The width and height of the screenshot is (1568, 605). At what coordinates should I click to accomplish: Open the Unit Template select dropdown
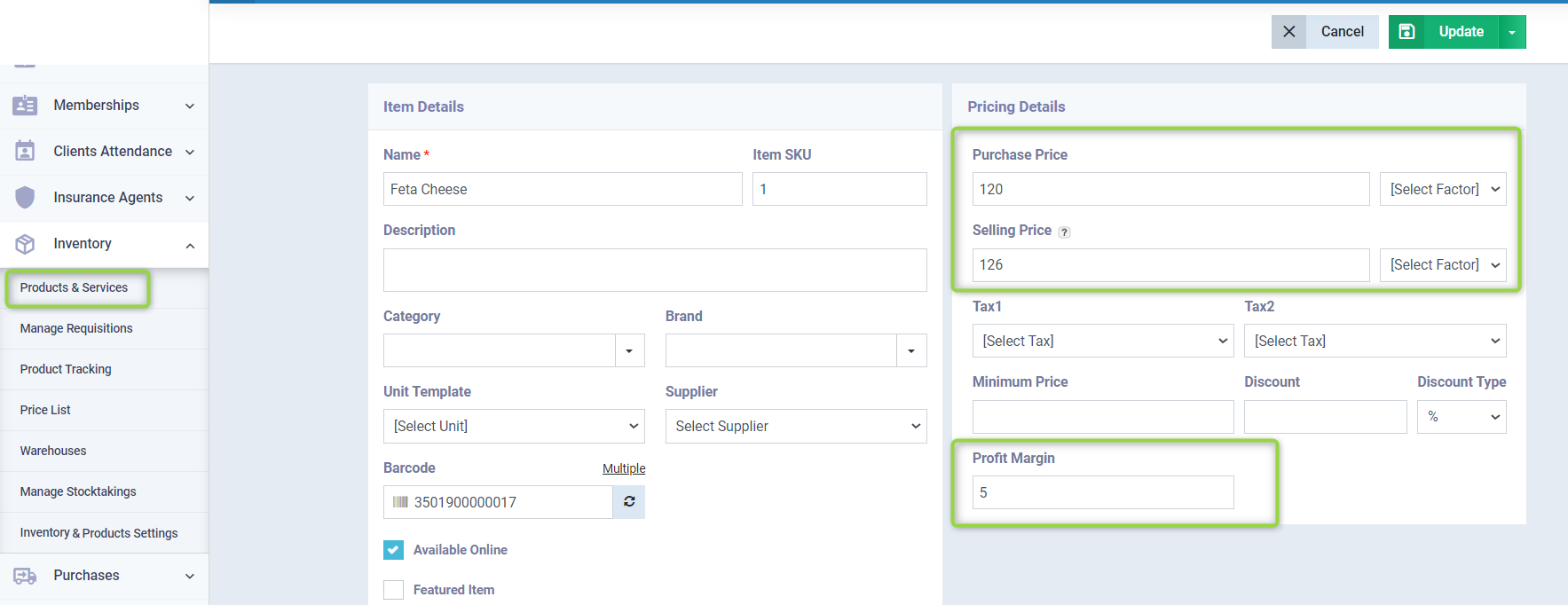(514, 426)
